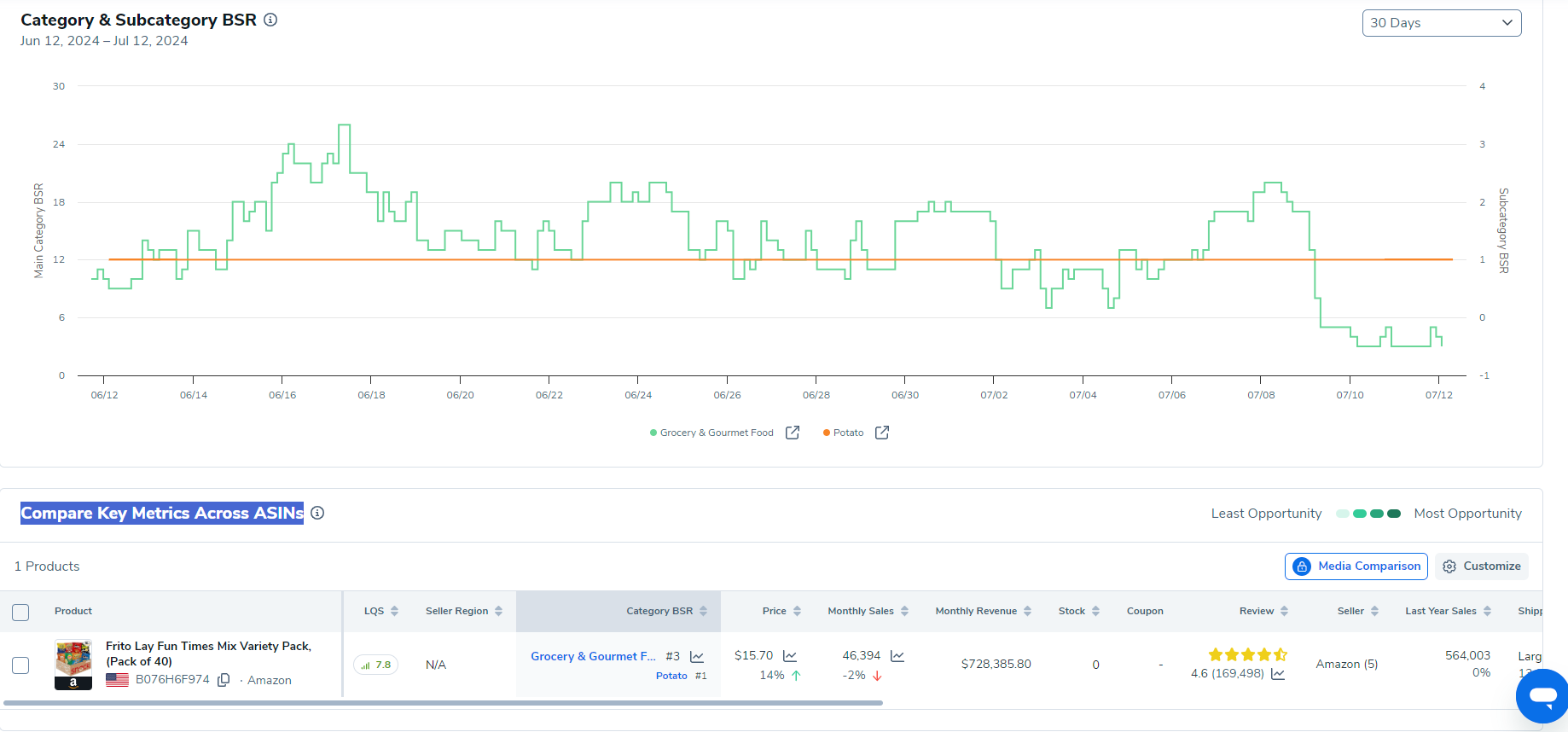The height and width of the screenshot is (732, 1568).
Task: Tick the Frito Lay product row checkbox
Action: (x=20, y=665)
